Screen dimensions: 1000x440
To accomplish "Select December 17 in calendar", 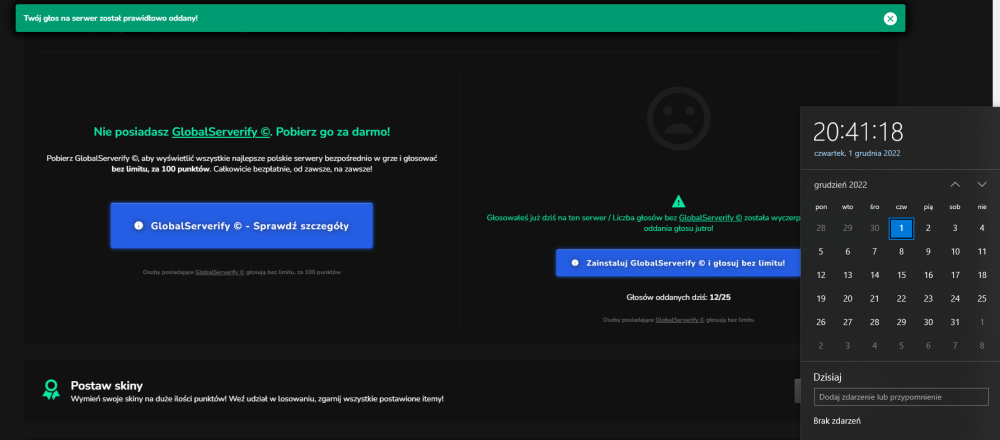I will 955,275.
